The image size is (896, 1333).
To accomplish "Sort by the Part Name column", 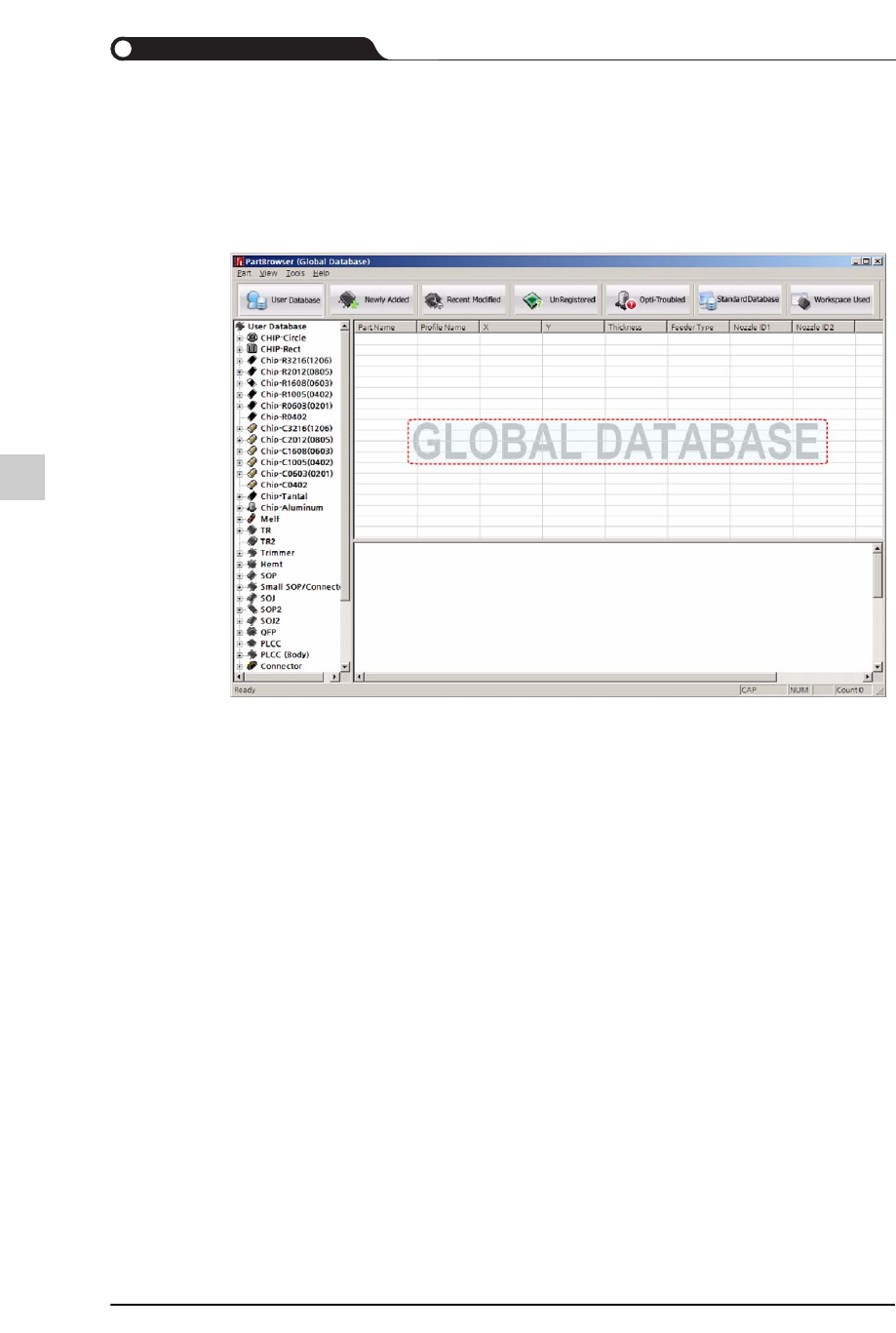I will (386, 328).
